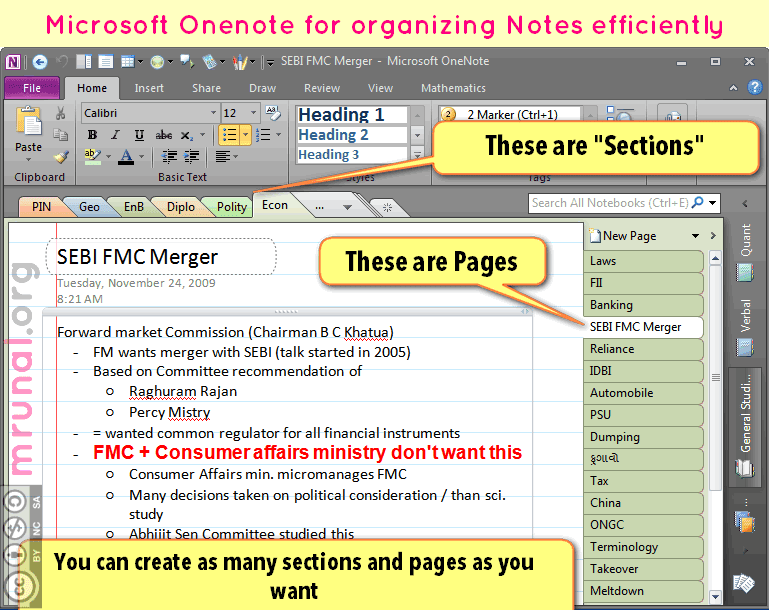Select the 2 Marker tag
The height and width of the screenshot is (610, 769).
coord(510,115)
